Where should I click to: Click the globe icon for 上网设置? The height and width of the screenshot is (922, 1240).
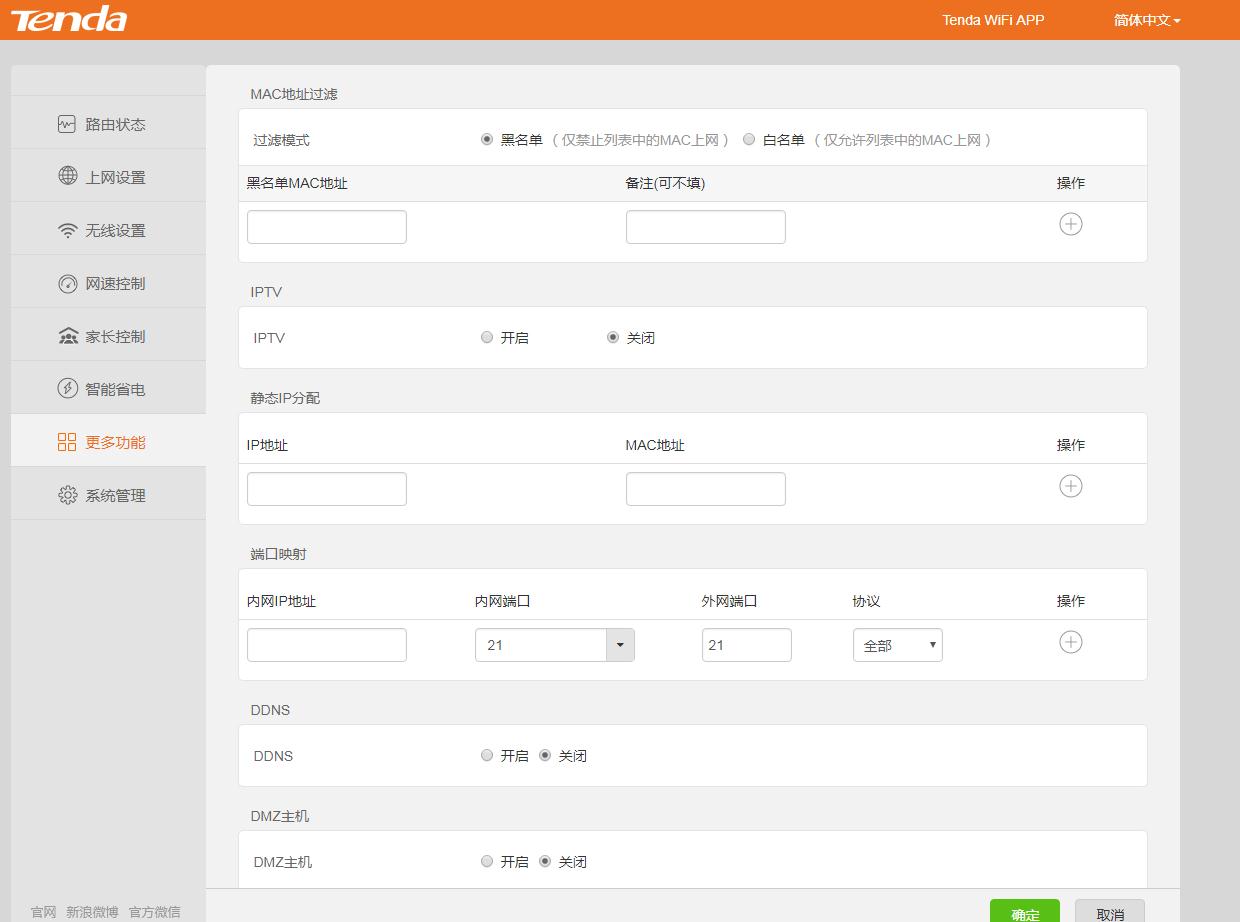coord(67,177)
